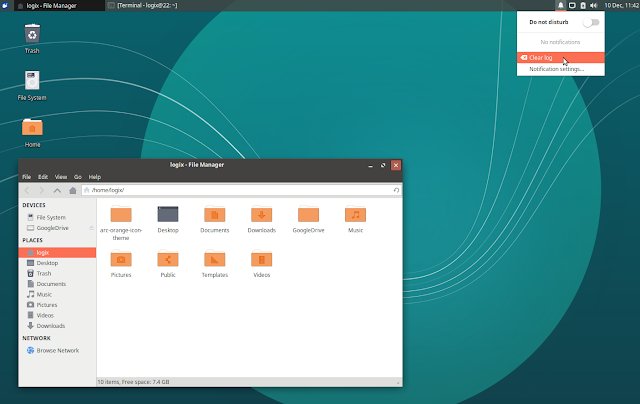Close the File Manager window
The width and height of the screenshot is (640, 404).
point(396,165)
